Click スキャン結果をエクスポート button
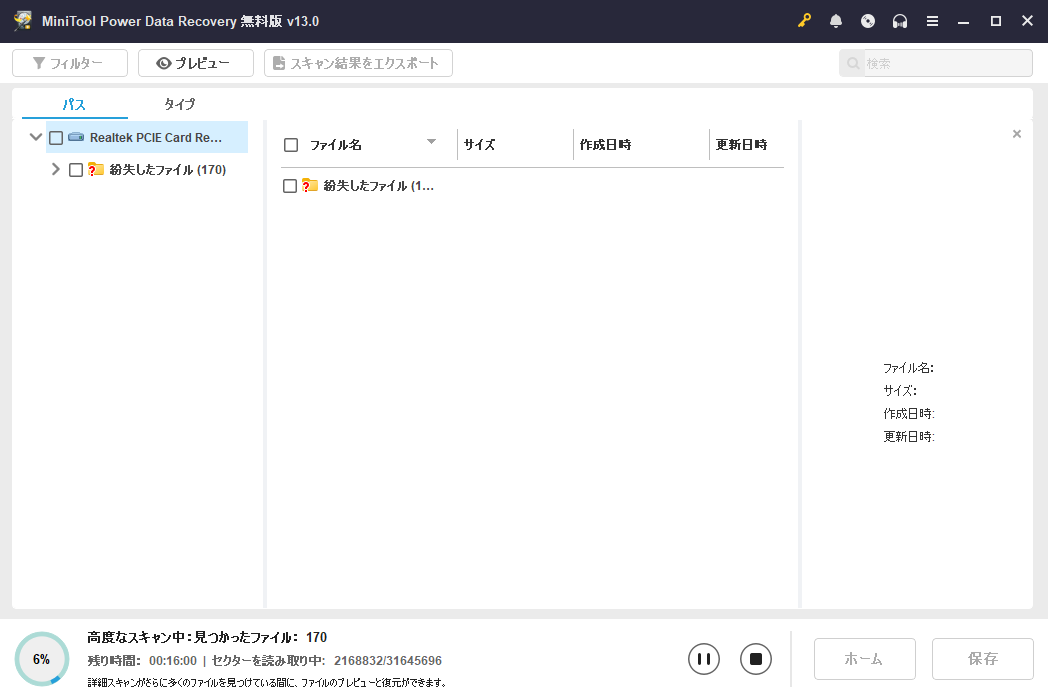This screenshot has height=699, width=1048. tap(358, 63)
